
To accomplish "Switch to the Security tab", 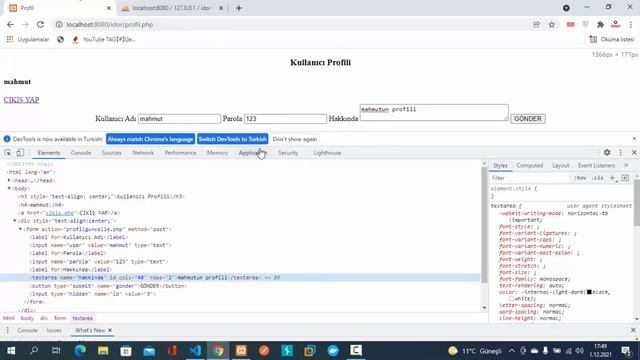I will click(288, 153).
